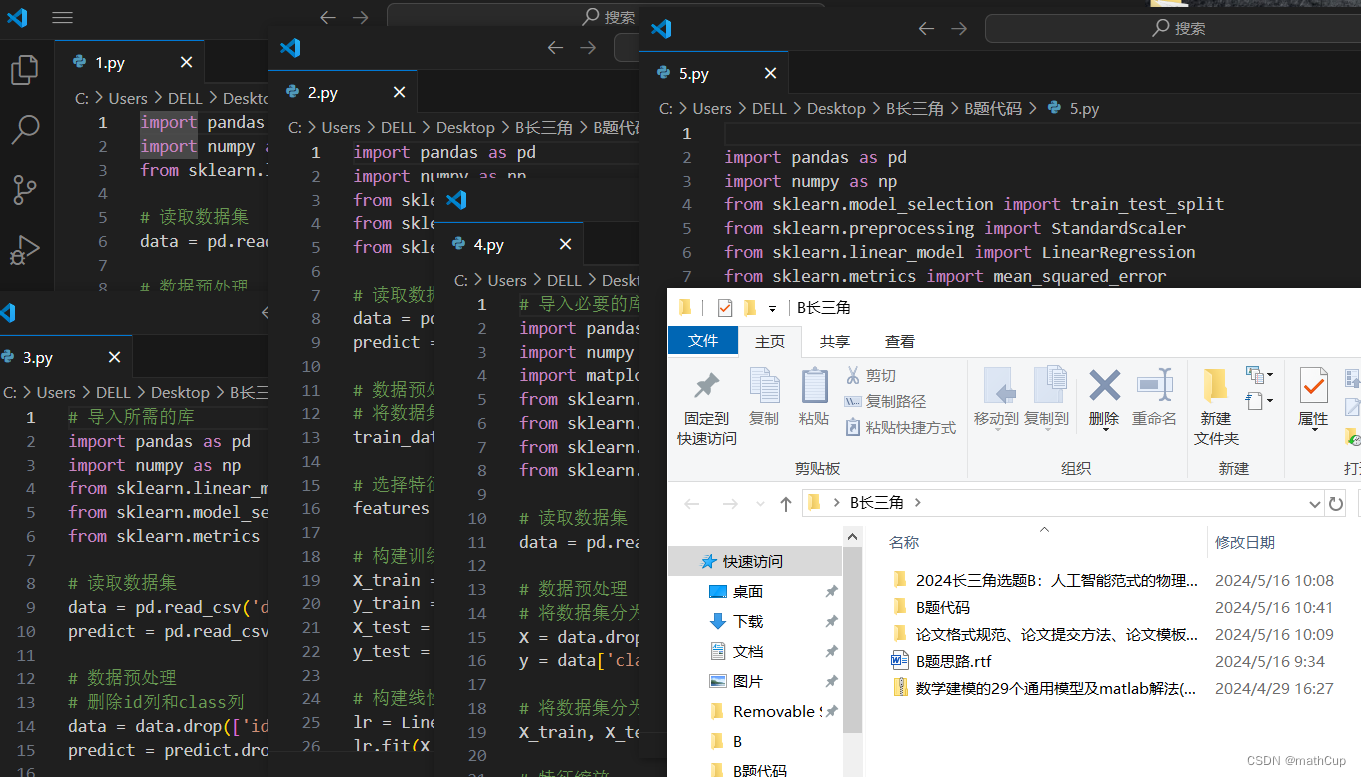The width and height of the screenshot is (1361, 777).
Task: Open Source Control in the VS Code activity bar
Action: point(24,189)
